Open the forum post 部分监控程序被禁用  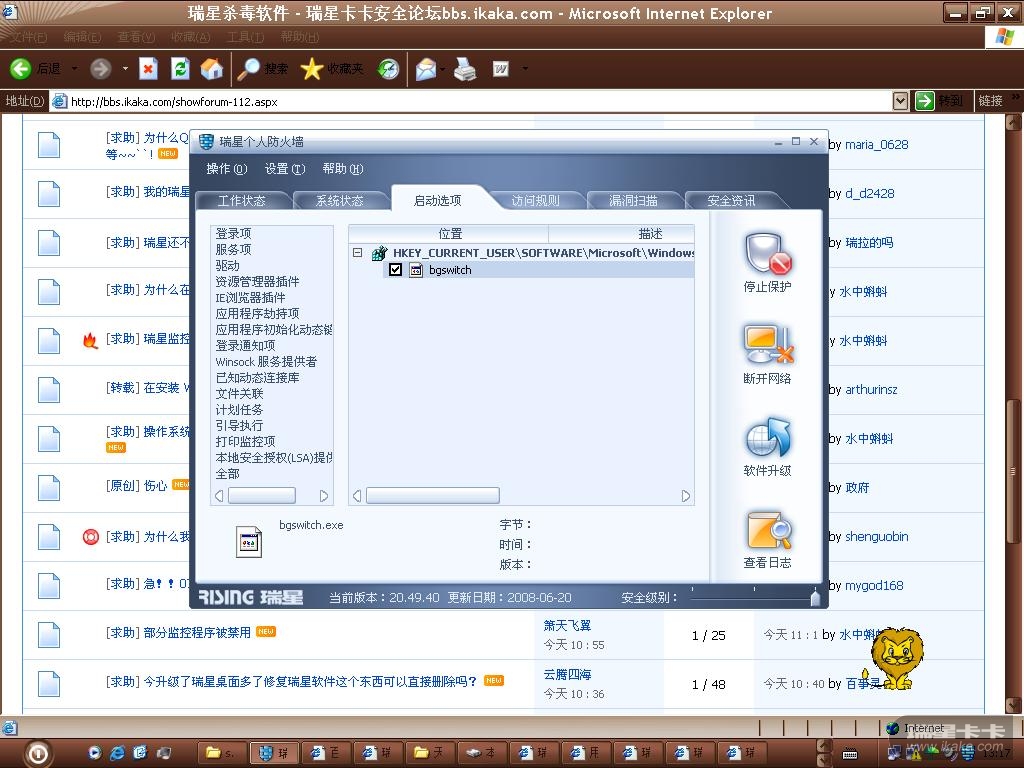[x=197, y=632]
